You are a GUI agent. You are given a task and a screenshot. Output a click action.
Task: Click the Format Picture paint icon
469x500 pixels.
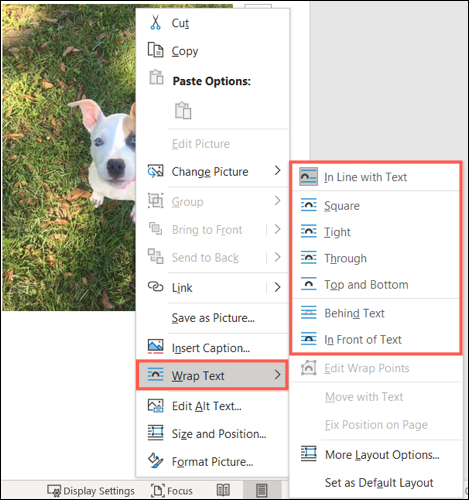click(x=155, y=461)
